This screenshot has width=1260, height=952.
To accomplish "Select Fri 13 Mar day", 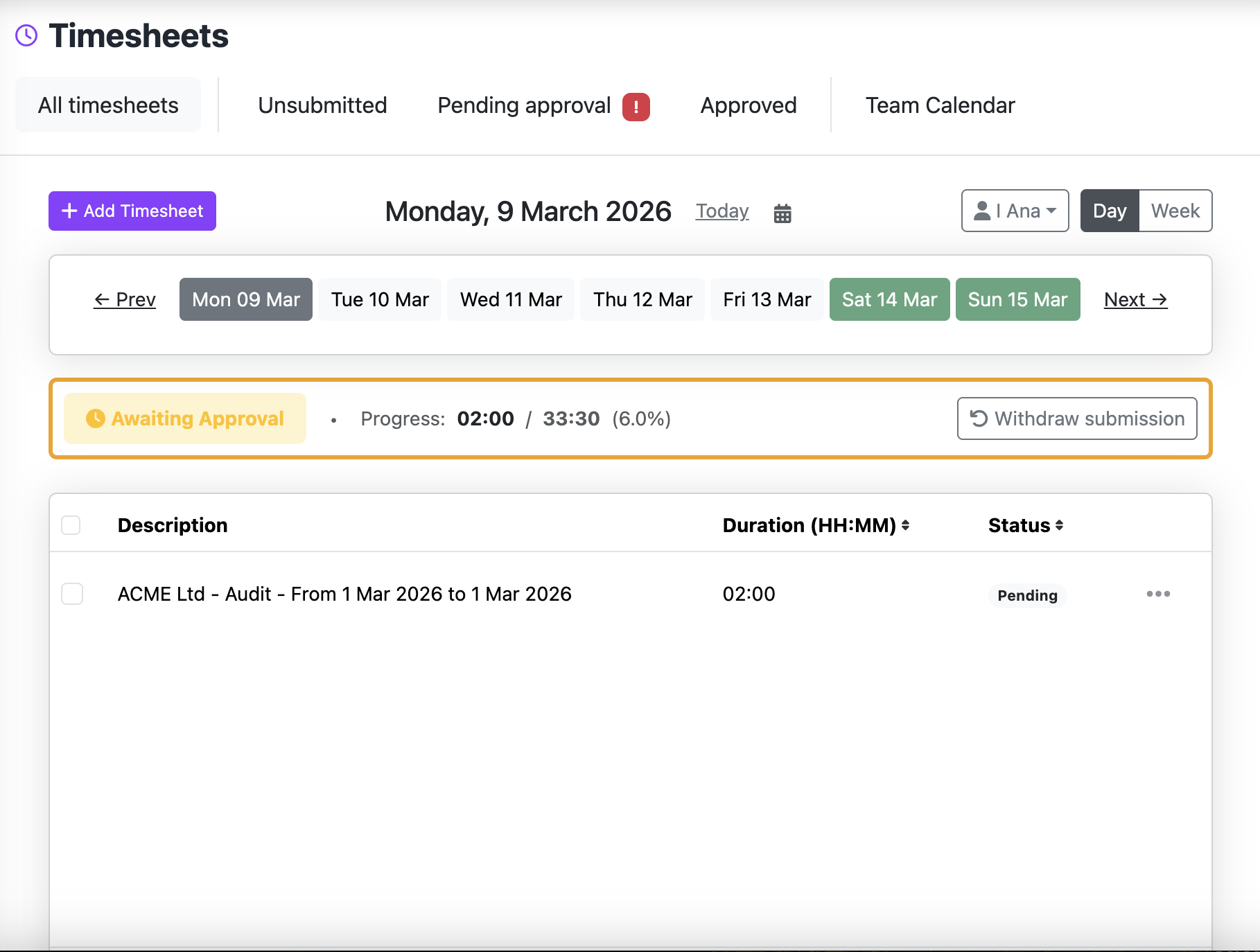I will coord(767,299).
